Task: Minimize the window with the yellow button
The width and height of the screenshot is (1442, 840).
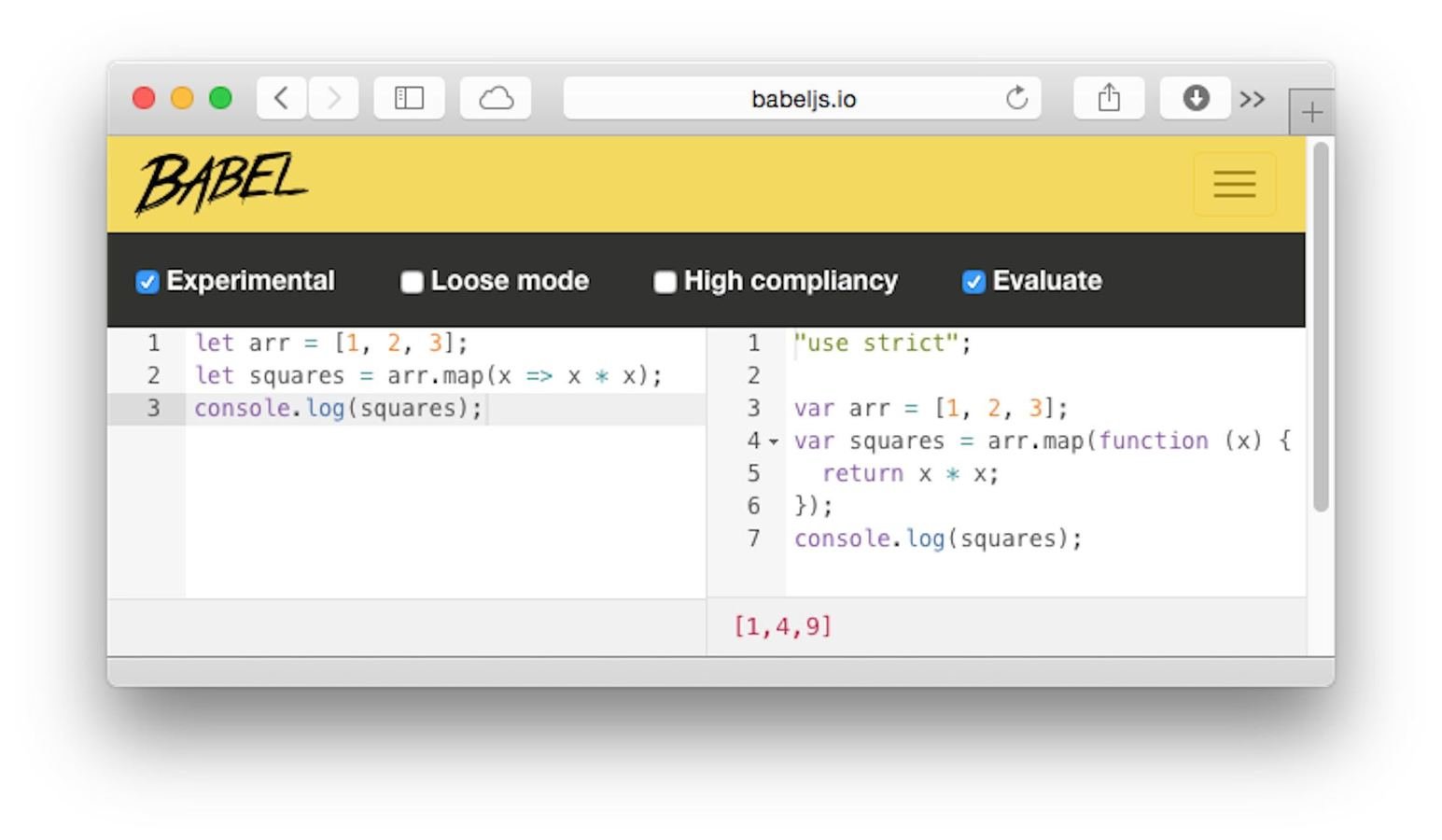Action: click(182, 98)
